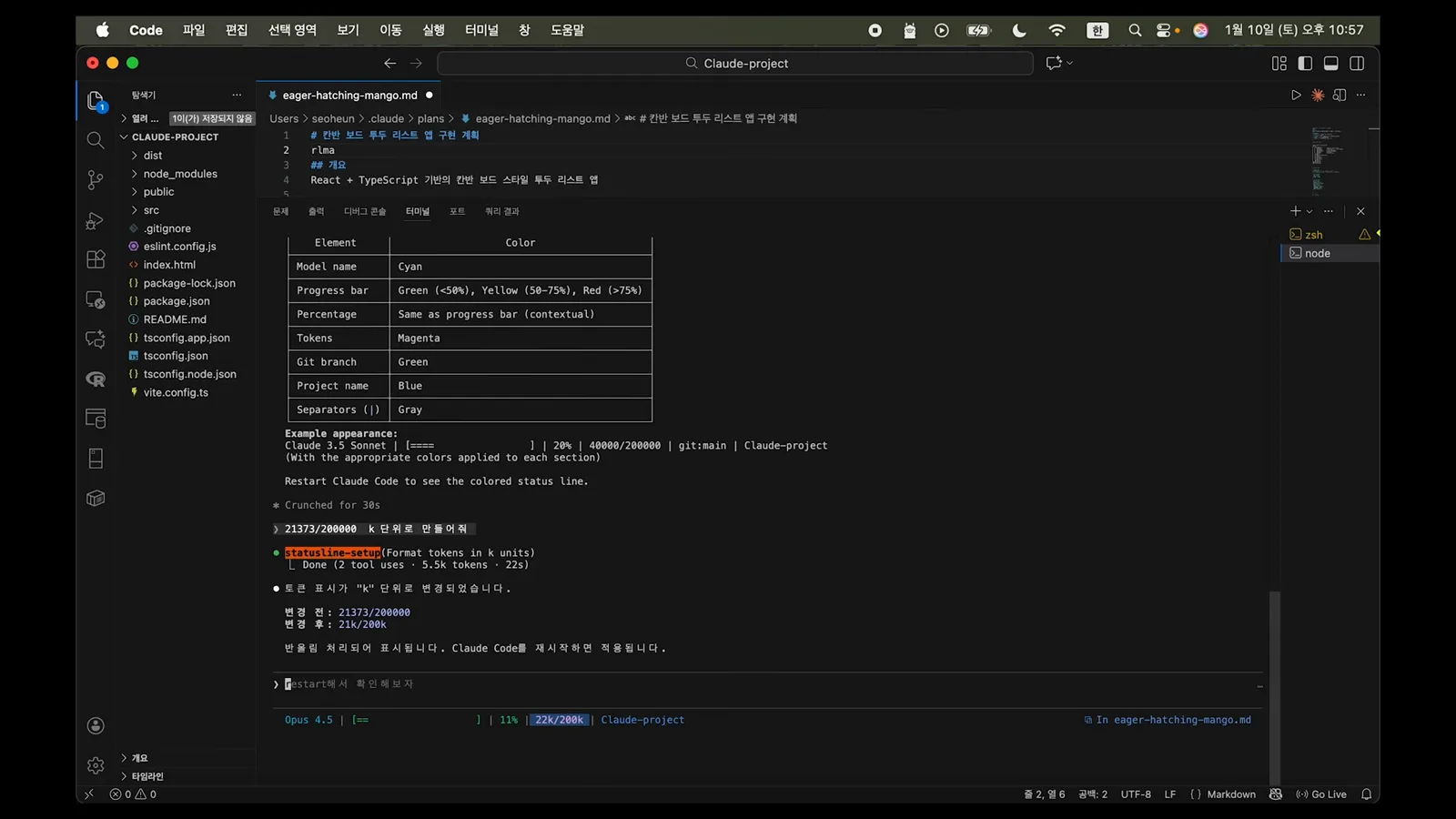Toggle the bottom panel visibility
This screenshot has width=1456, height=819.
1330,63
